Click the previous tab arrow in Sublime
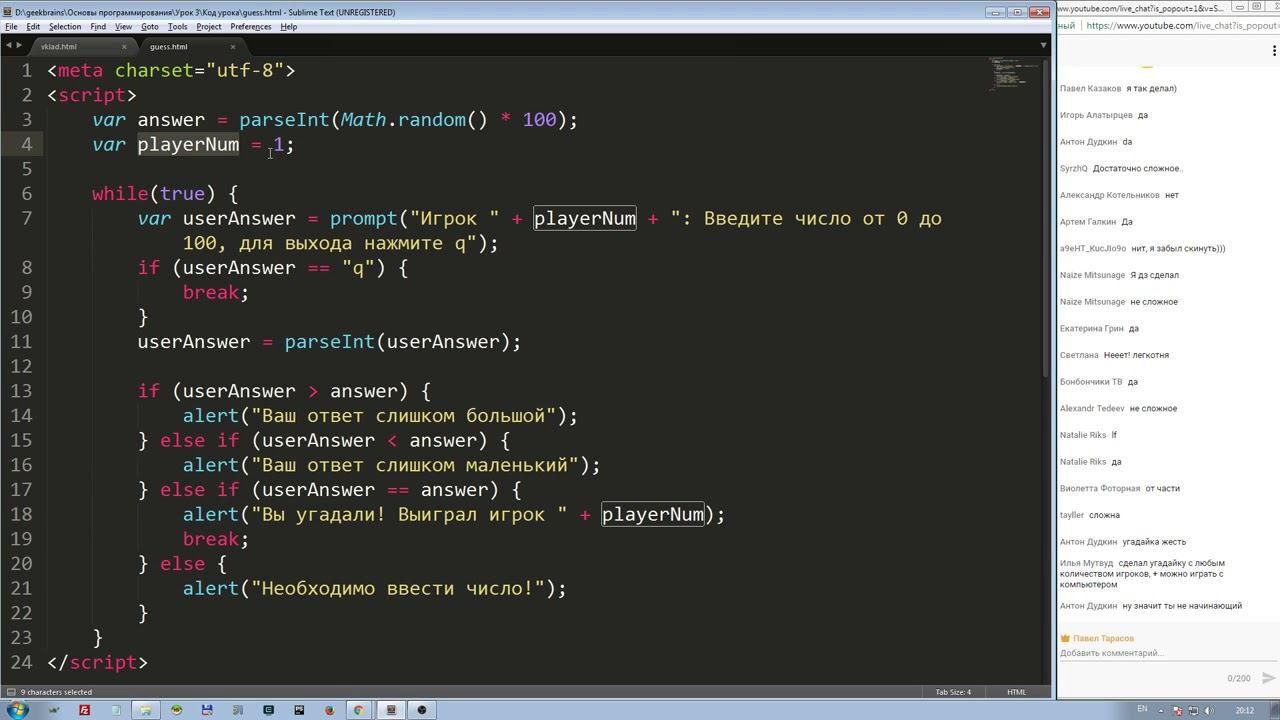This screenshot has width=1280, height=720. tap(8, 46)
